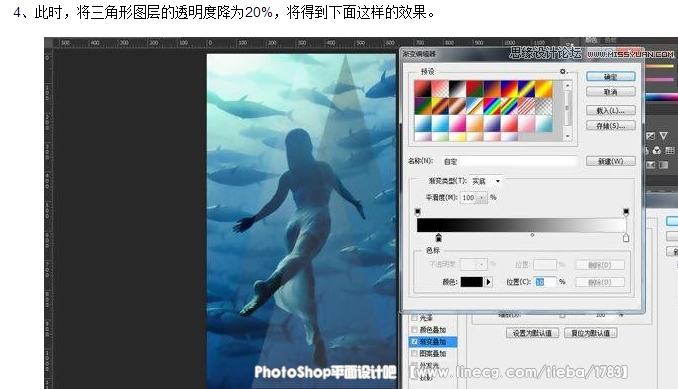Open the 平滑度 slider popup arrow
Image resolution: width=678 pixels, height=389 pixels.
[x=482, y=198]
